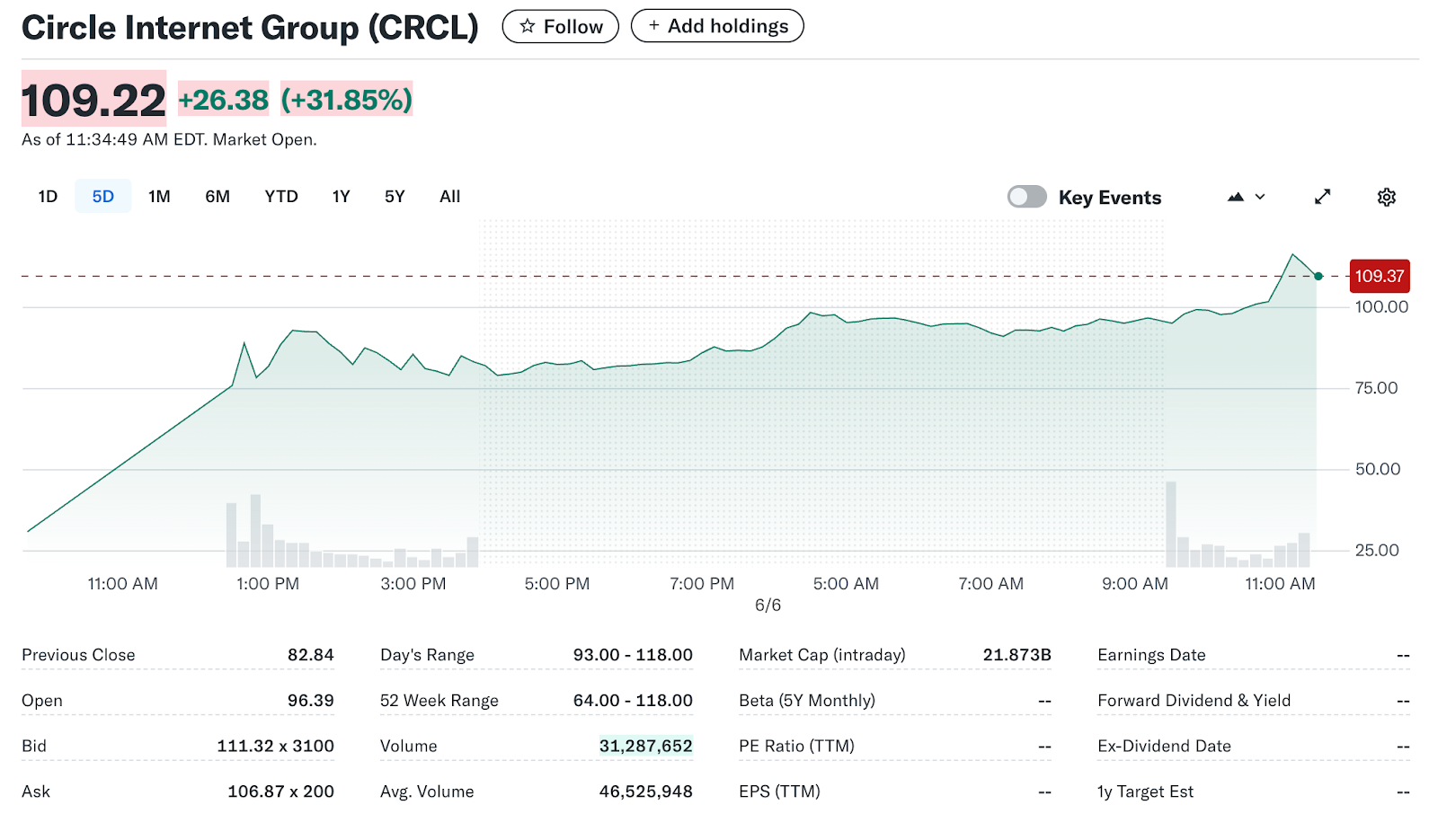Click the 100.00 price axis label
Viewport: 1438px width, 840px height.
pyautogui.click(x=1381, y=307)
